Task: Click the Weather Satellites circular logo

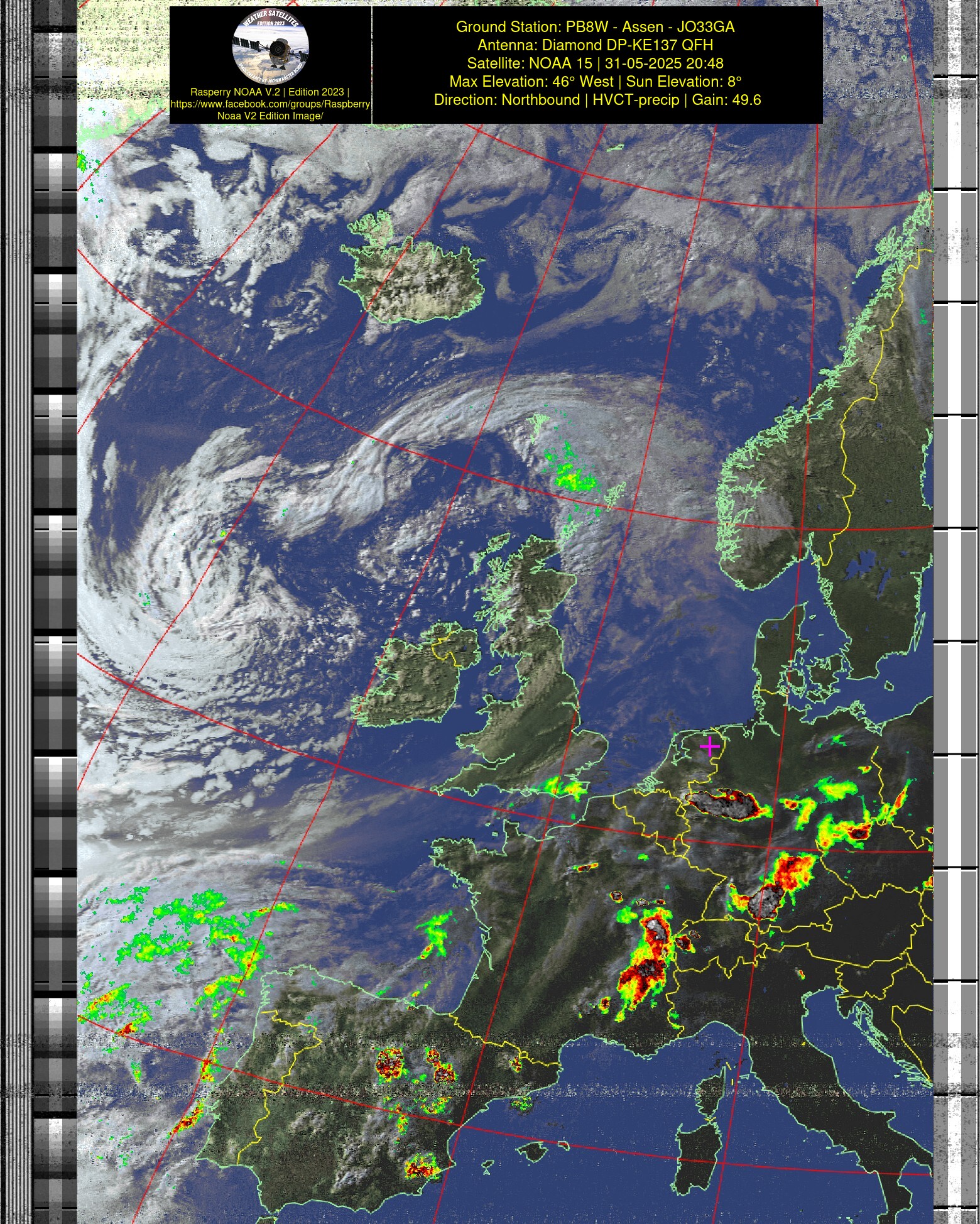Action: pyautogui.click(x=270, y=46)
